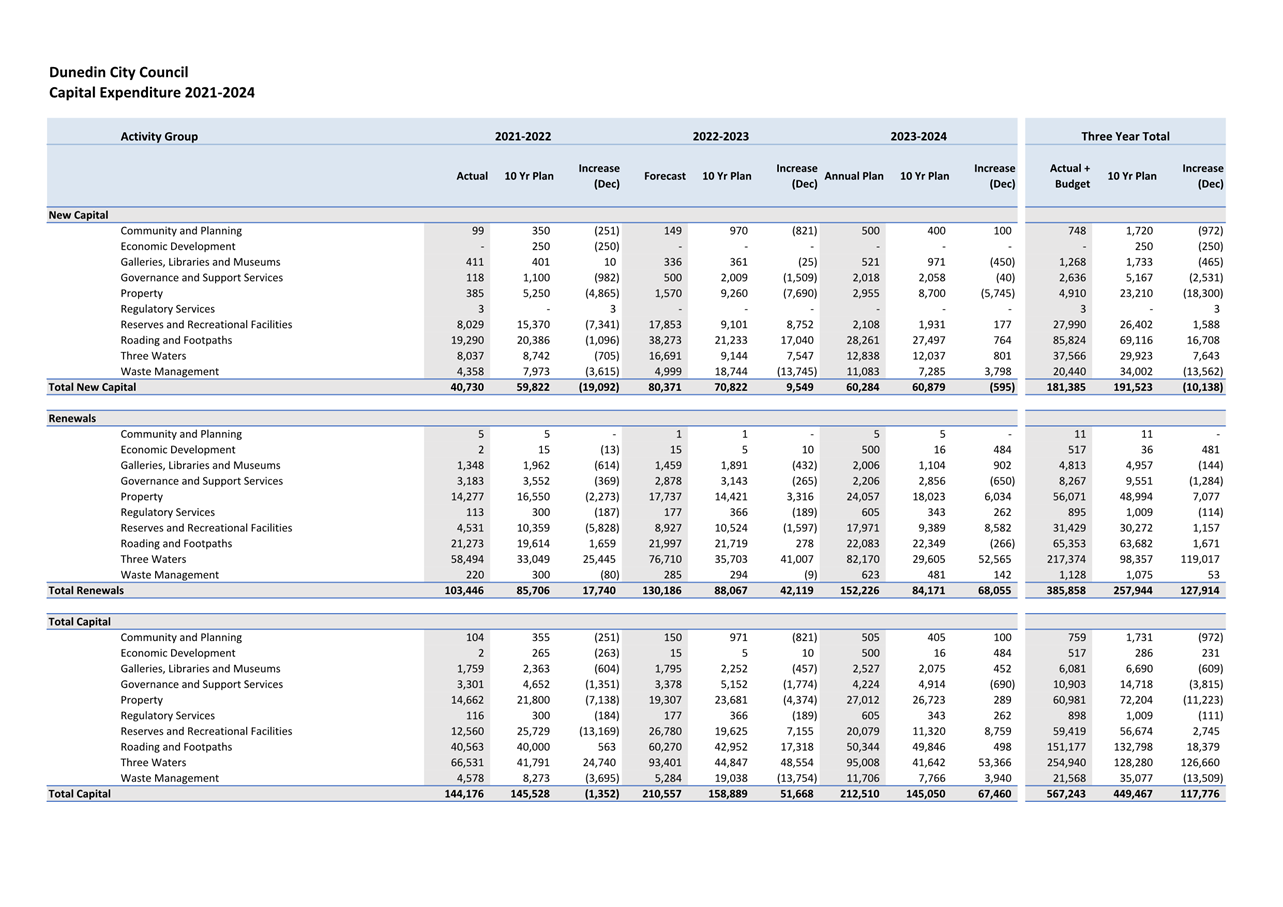Viewport: 1283px width, 907px height.
Task: Click the value 191,523 in Total New Capital
Action: click(1132, 387)
